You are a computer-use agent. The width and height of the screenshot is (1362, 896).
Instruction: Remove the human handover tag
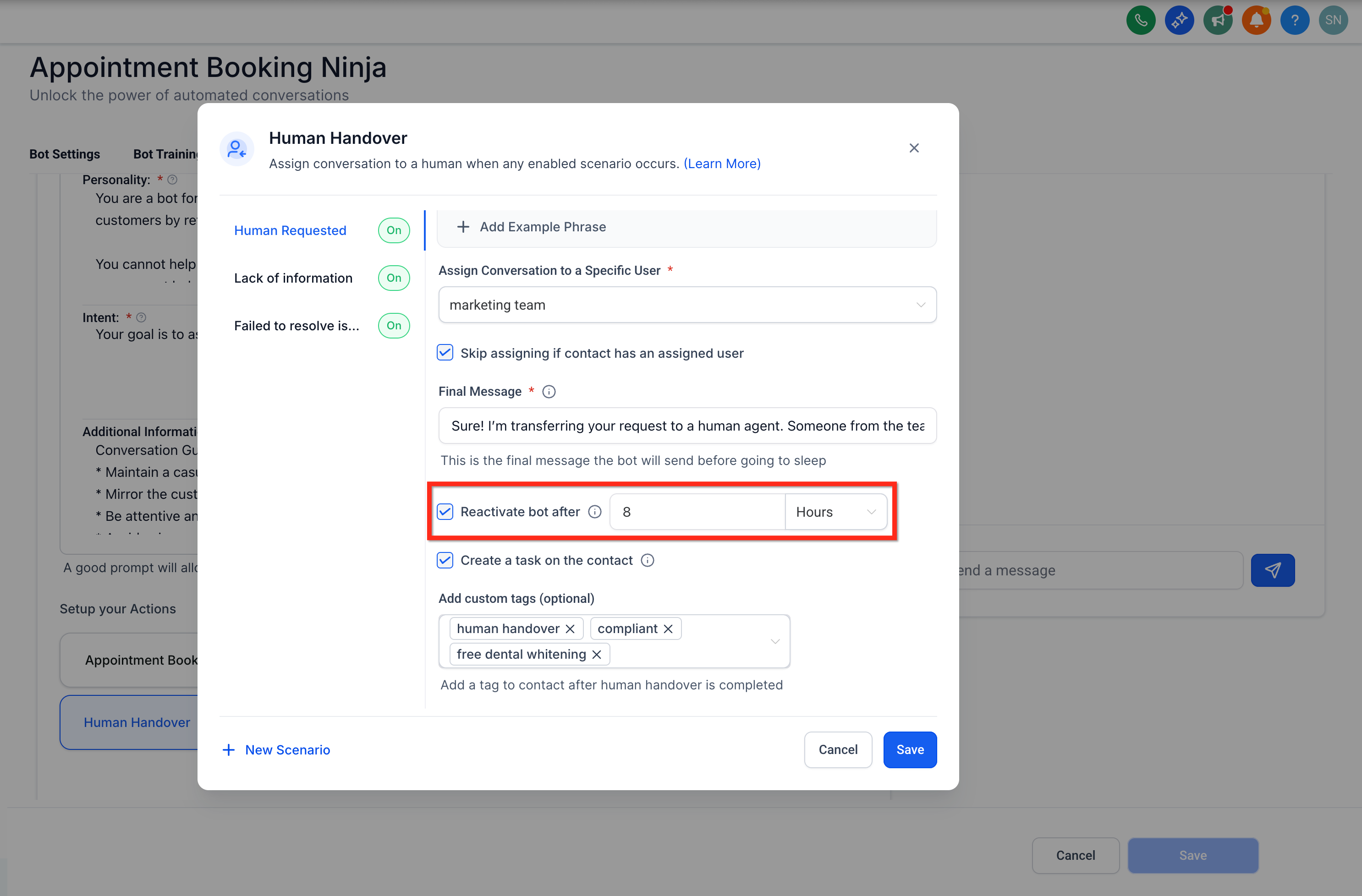[x=570, y=629]
